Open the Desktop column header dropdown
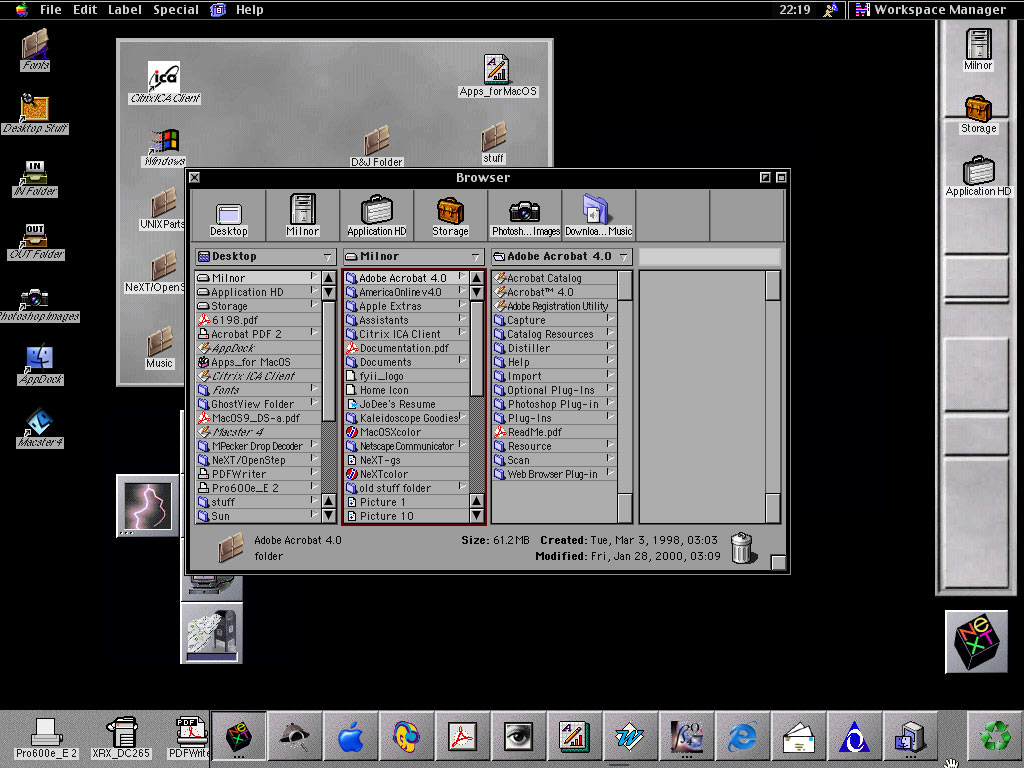The width and height of the screenshot is (1024, 768). point(265,257)
